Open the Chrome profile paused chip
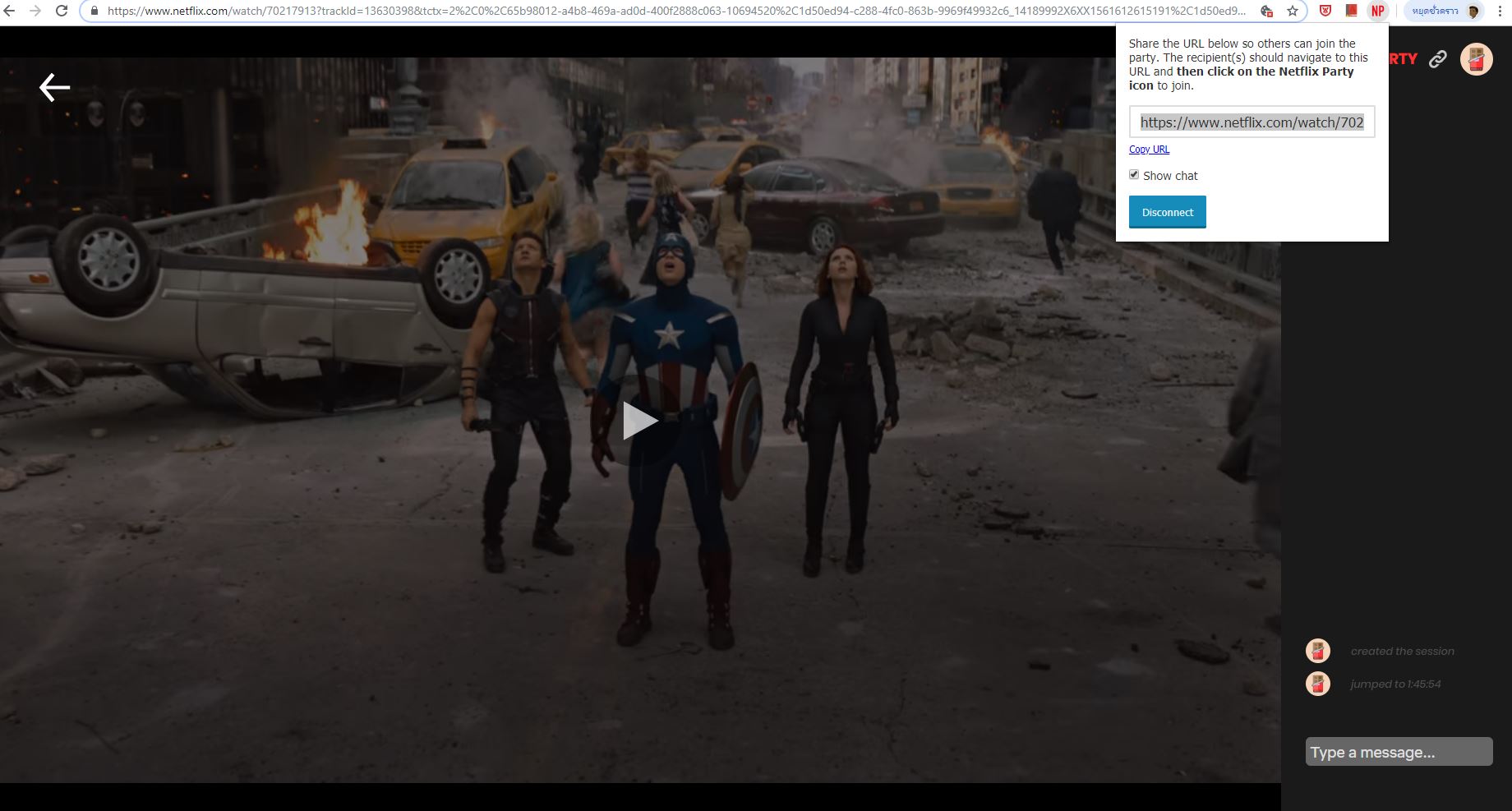1512x811 pixels. click(x=1445, y=12)
